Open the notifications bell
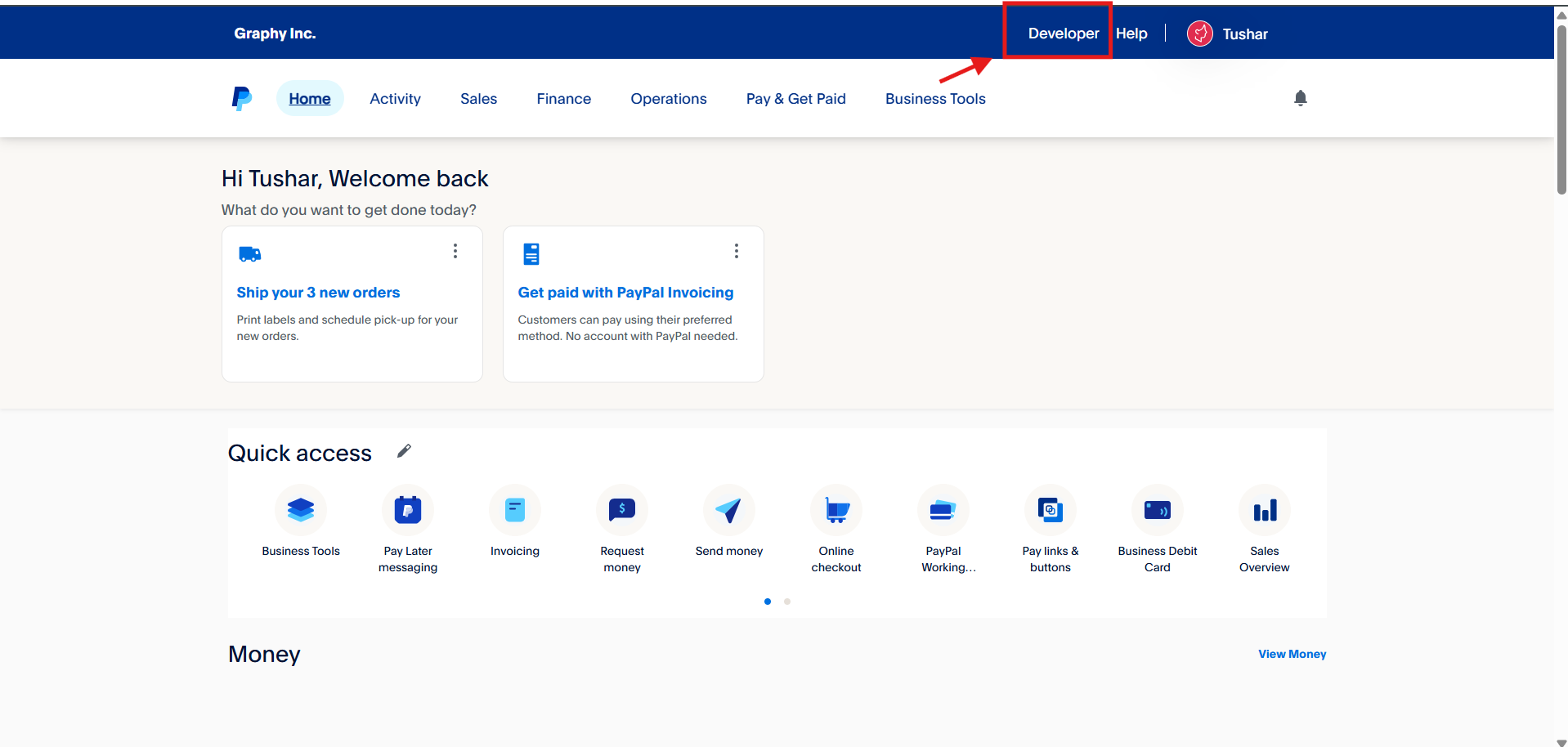This screenshot has height=747, width=1568. [x=1300, y=99]
